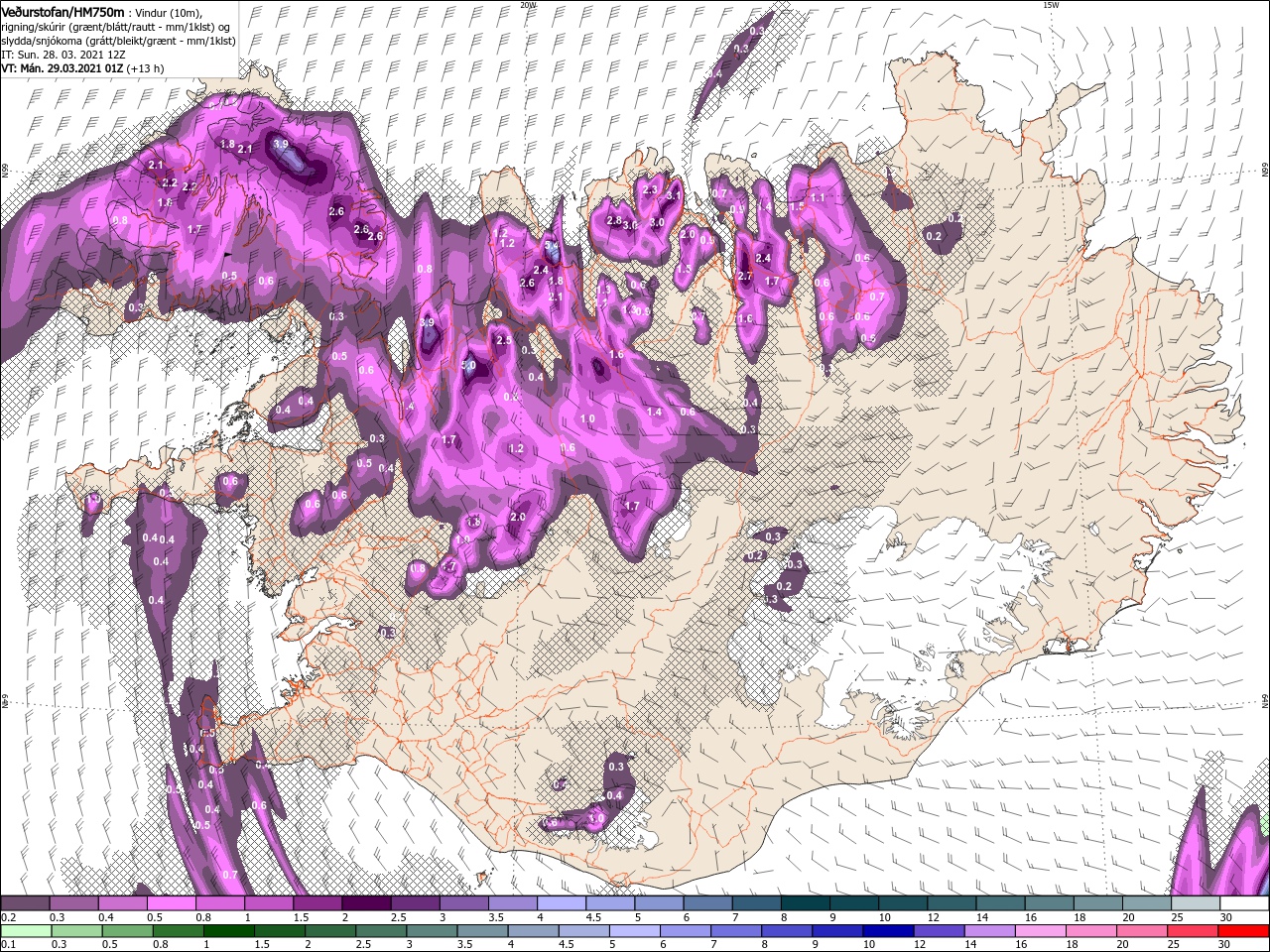
Task: Select the light lavender 4 snow legend swatch
Action: 562,903
